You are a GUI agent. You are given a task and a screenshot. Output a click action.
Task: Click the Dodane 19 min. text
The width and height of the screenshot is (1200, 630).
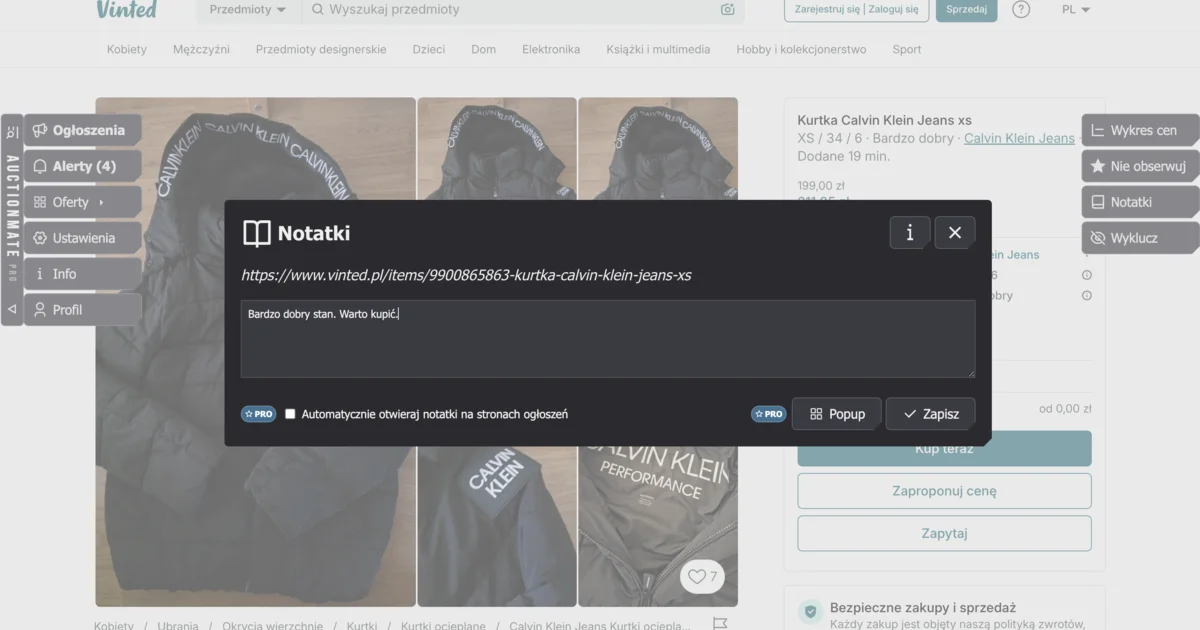[843, 156]
